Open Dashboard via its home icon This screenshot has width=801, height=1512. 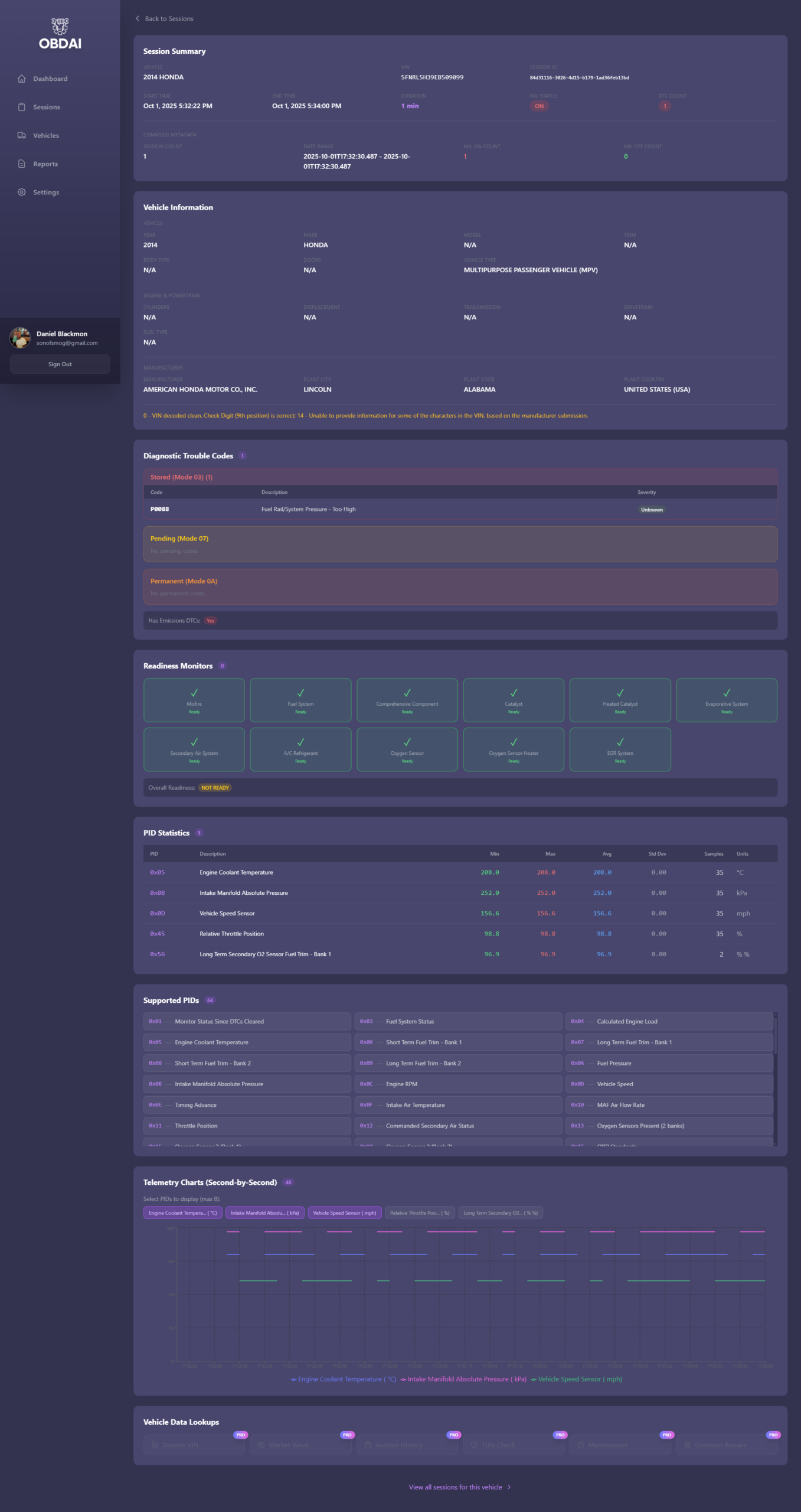click(x=22, y=79)
